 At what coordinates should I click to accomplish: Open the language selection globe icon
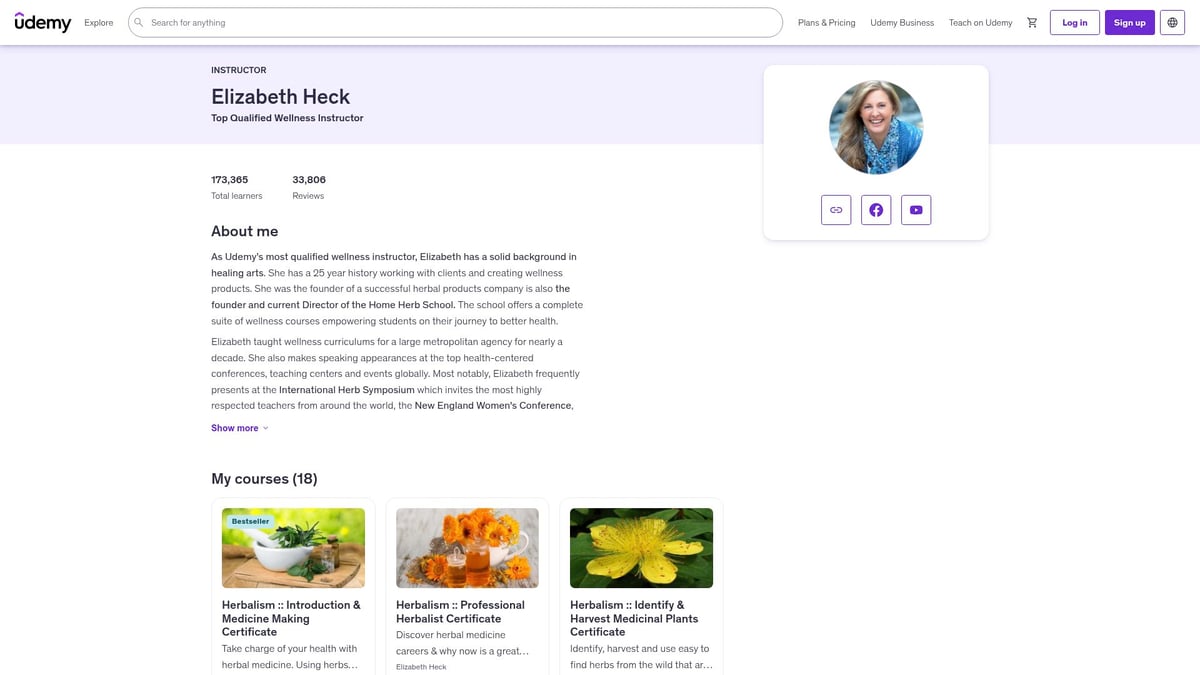[x=1171, y=22]
